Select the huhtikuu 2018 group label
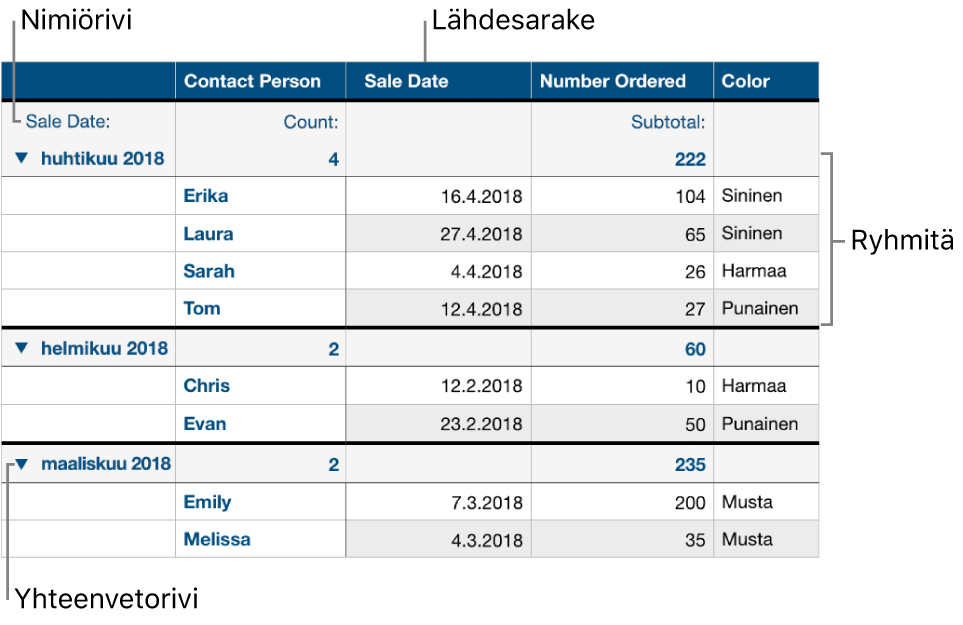963x625 pixels. point(103,158)
